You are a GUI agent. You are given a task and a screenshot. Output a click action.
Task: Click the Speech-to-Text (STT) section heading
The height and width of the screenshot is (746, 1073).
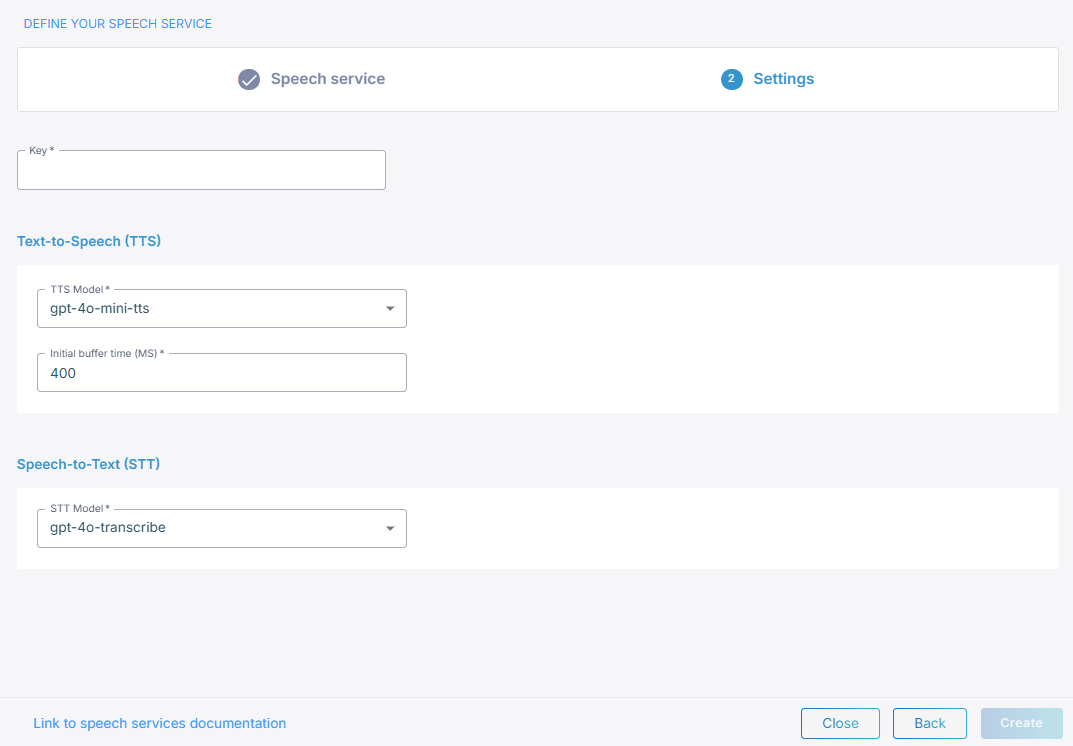pyautogui.click(x=89, y=464)
